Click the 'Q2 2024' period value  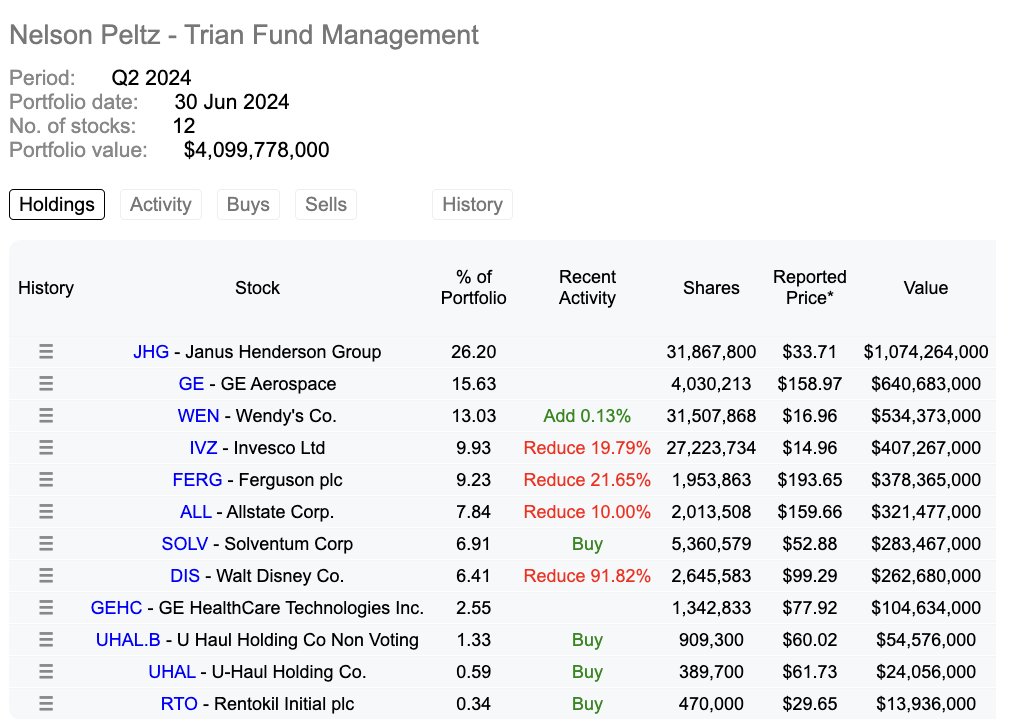(151, 78)
